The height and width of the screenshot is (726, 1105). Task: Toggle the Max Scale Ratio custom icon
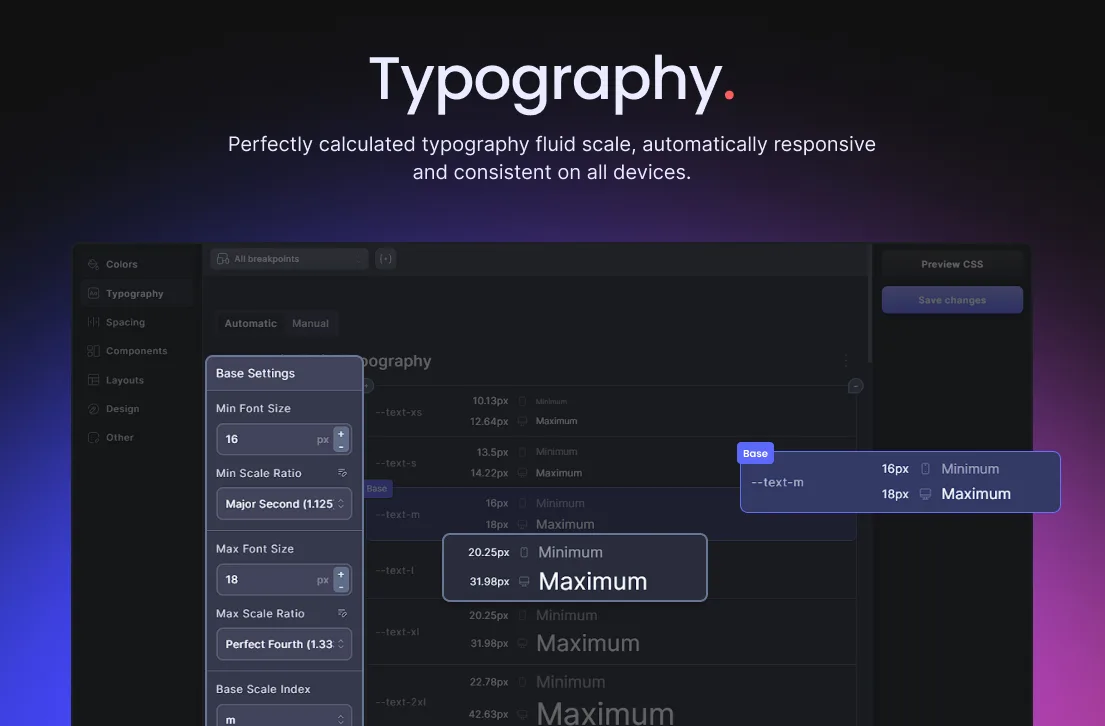pyautogui.click(x=342, y=613)
